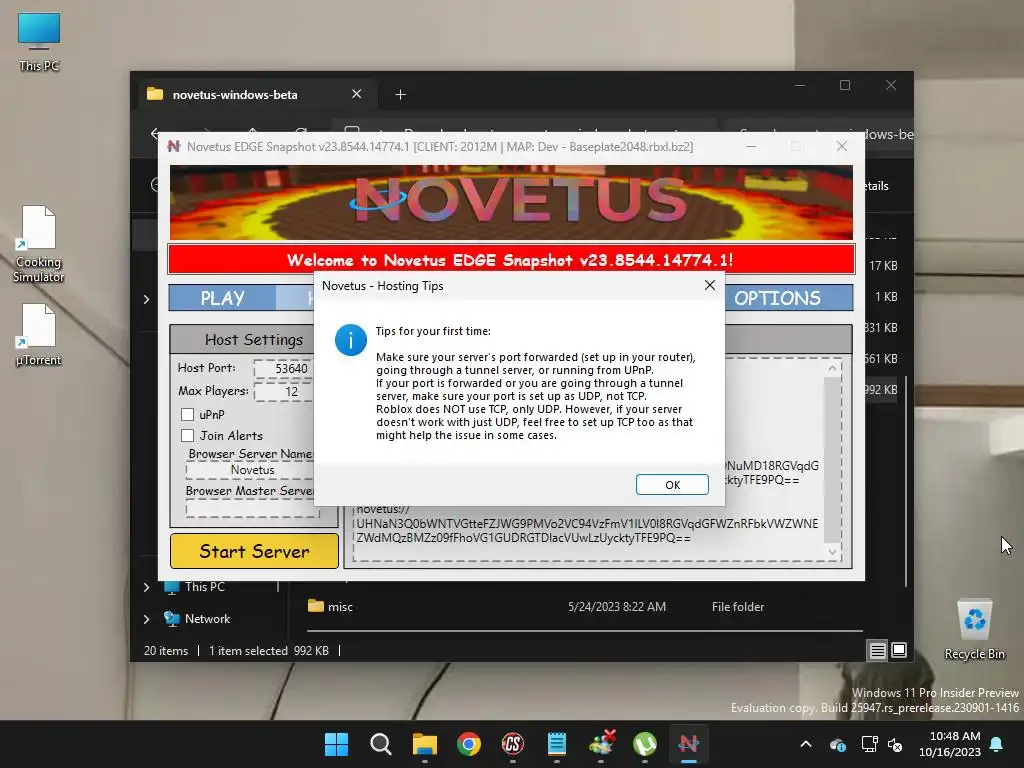Image resolution: width=1024 pixels, height=768 pixels.
Task: Add a new File Explorer tab
Action: [400, 95]
